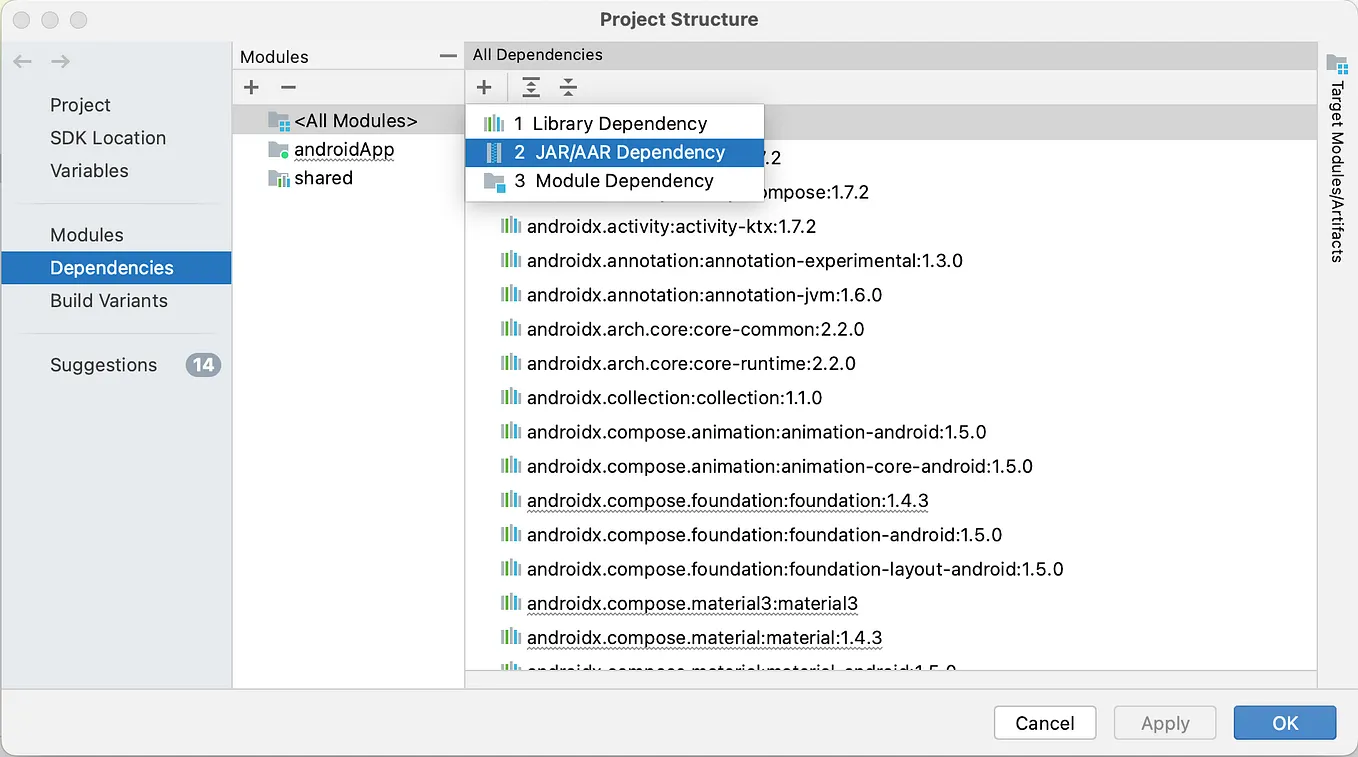Click the Cancel button
The height and width of the screenshot is (757, 1358).
tap(1044, 722)
